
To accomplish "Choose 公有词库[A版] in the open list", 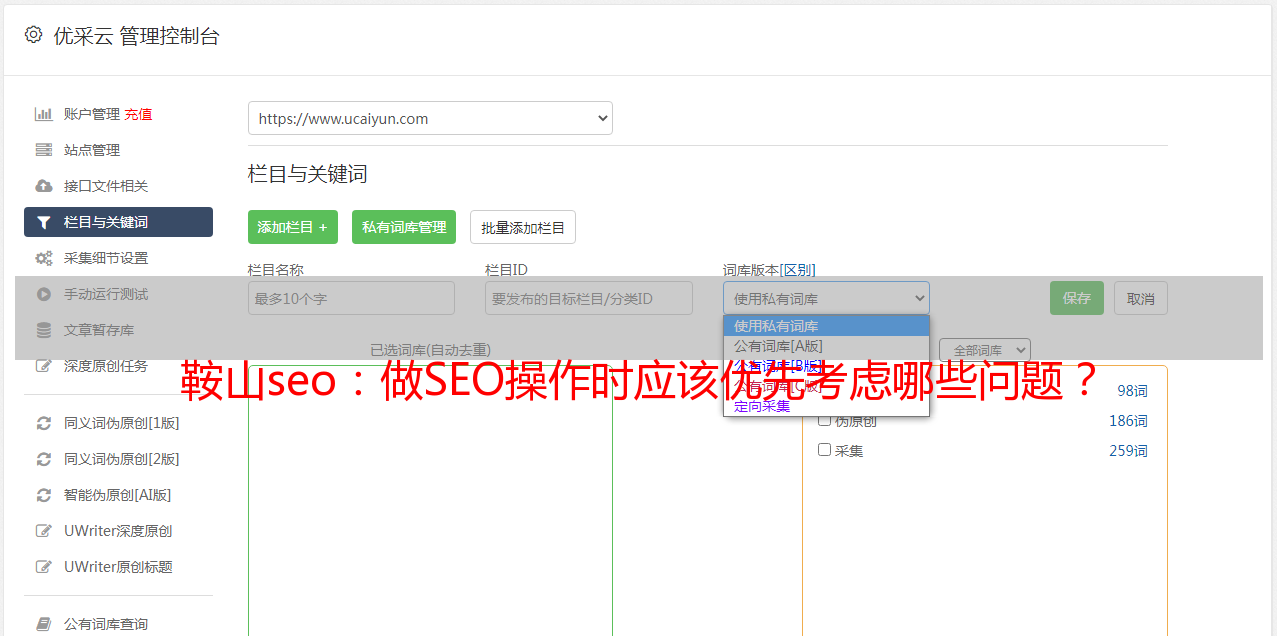I will tap(826, 346).
